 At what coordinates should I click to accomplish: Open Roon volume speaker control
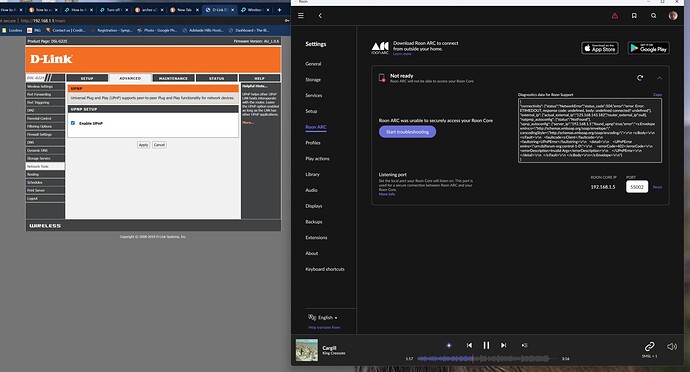pos(672,346)
